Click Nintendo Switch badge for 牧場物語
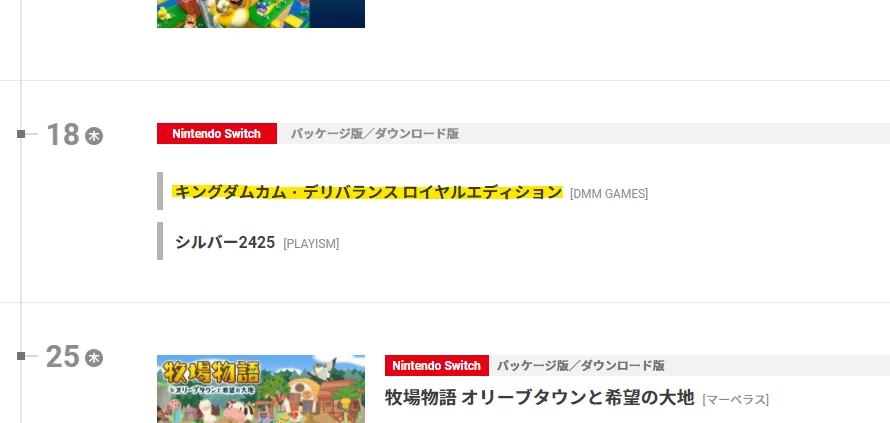This screenshot has width=890, height=423. tap(436, 366)
